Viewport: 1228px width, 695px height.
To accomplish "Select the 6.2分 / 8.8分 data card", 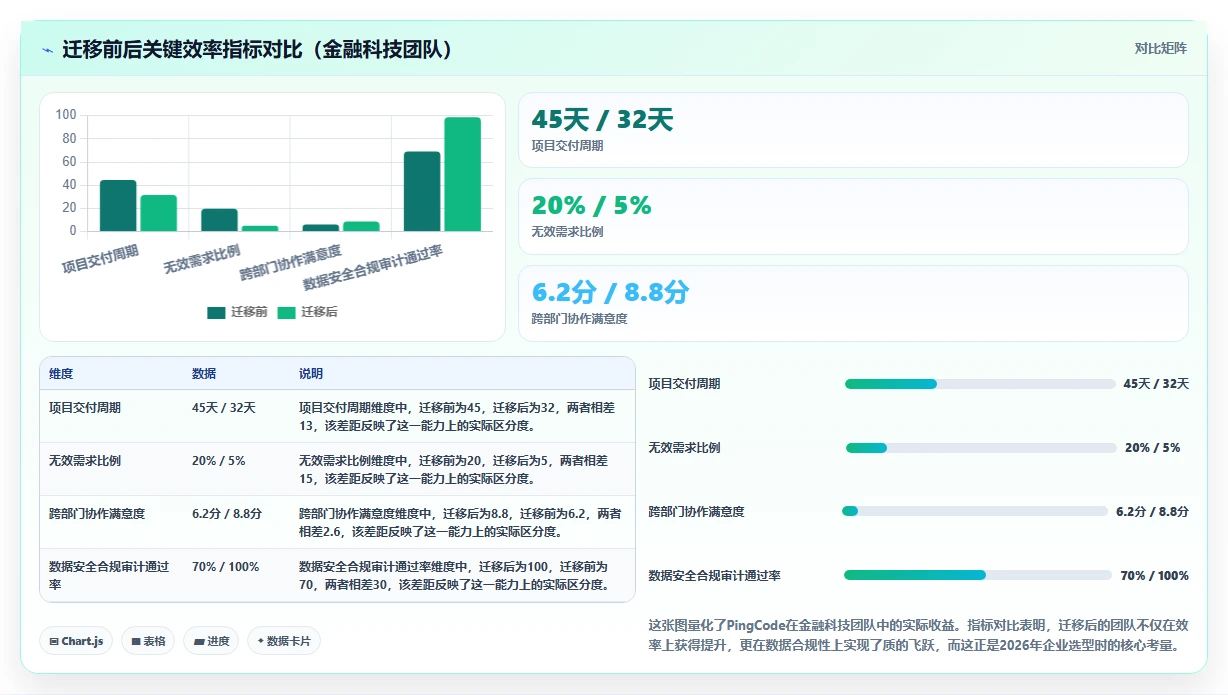I will (x=853, y=303).
